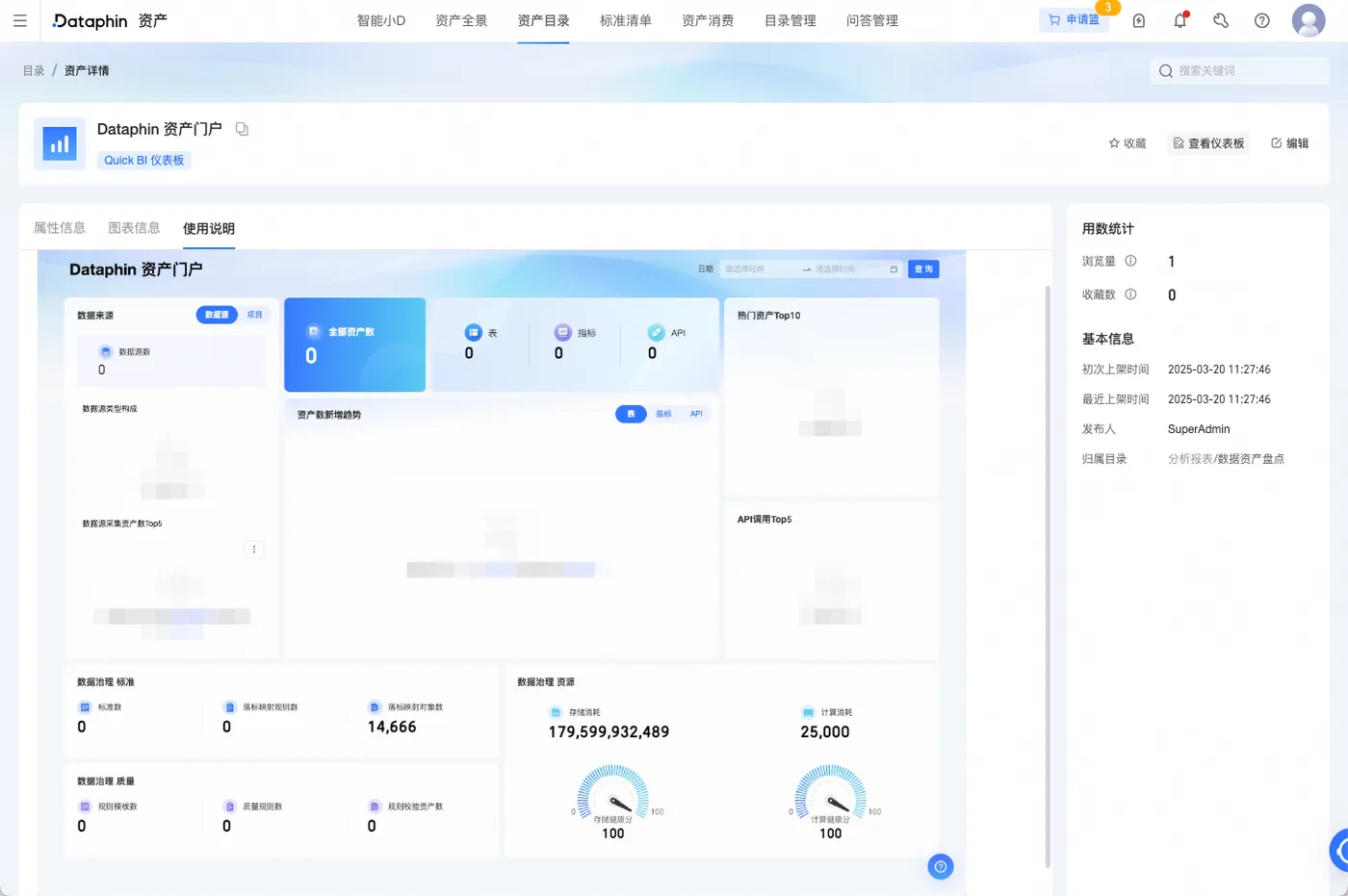The height and width of the screenshot is (896, 1348).
Task: Go to 目录管理
Action: click(790, 20)
